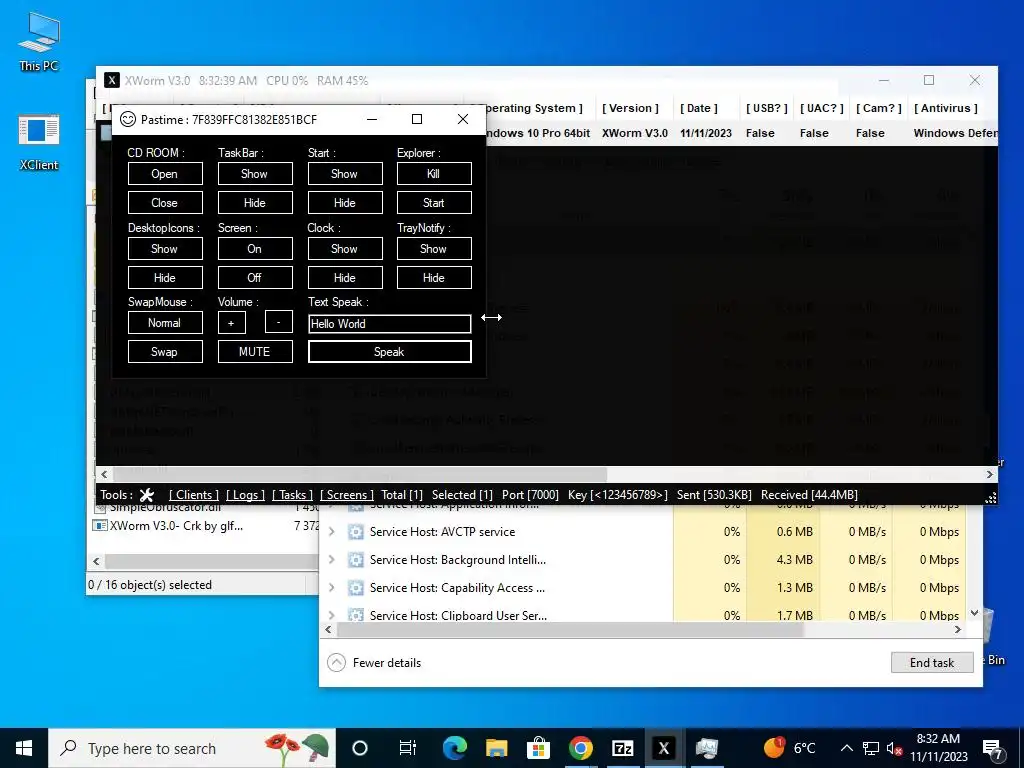The height and width of the screenshot is (768, 1024).
Task: Click Hide under DesktopIcons
Action: [x=165, y=278]
